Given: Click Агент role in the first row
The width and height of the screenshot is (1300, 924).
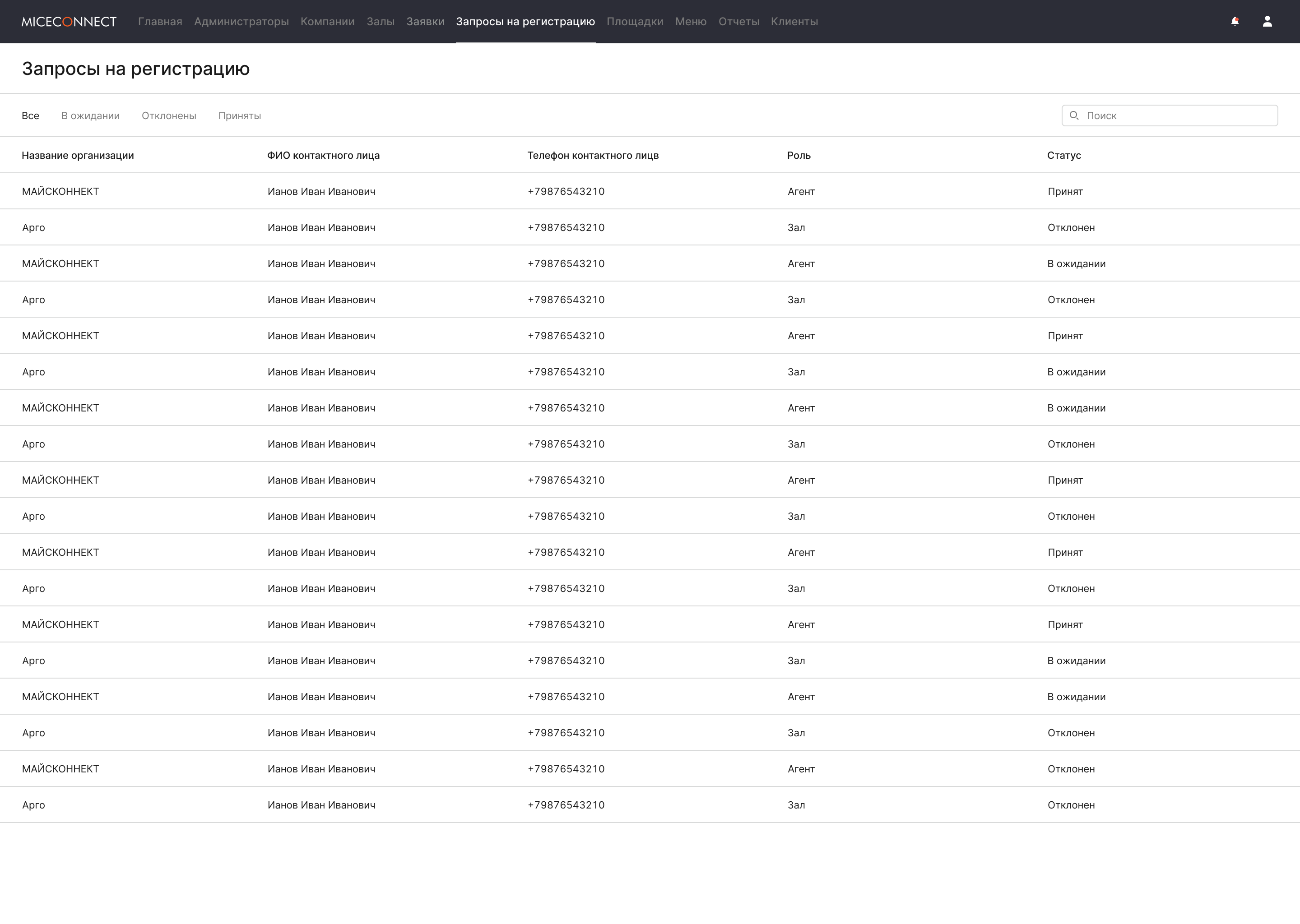Looking at the screenshot, I should 801,192.
